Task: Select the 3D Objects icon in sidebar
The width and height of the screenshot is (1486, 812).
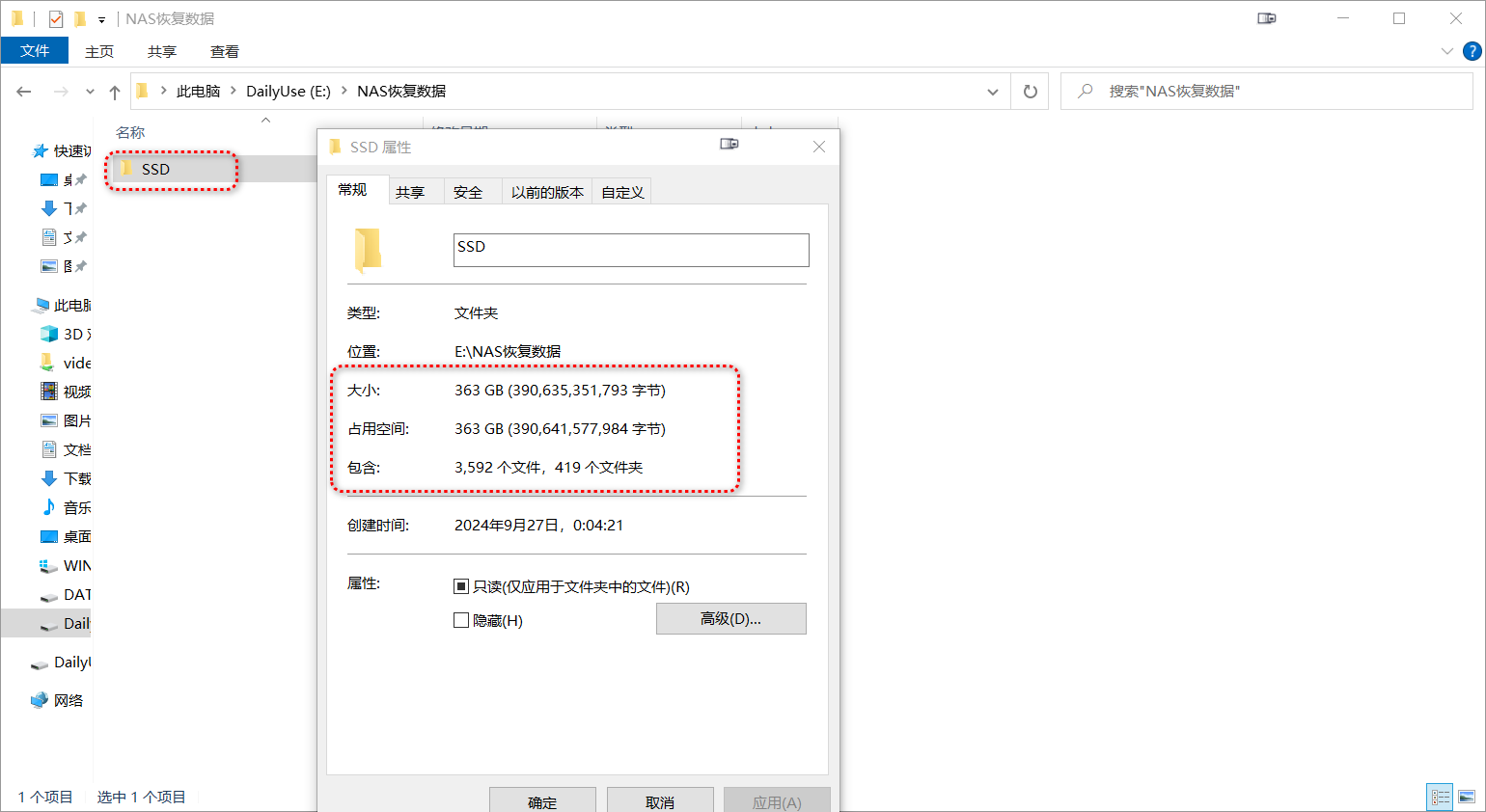Action: [x=49, y=334]
